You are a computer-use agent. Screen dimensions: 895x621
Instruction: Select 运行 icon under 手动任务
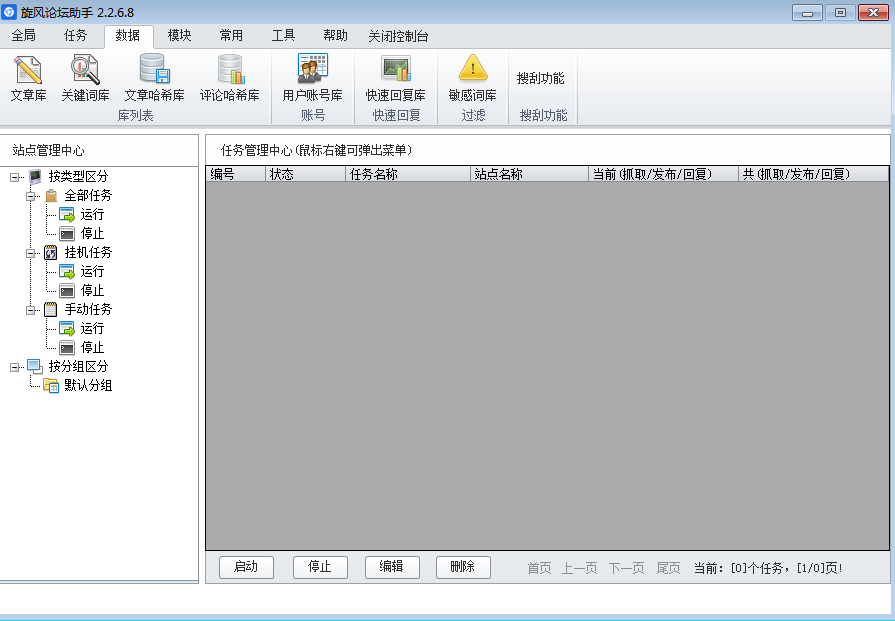(x=67, y=329)
